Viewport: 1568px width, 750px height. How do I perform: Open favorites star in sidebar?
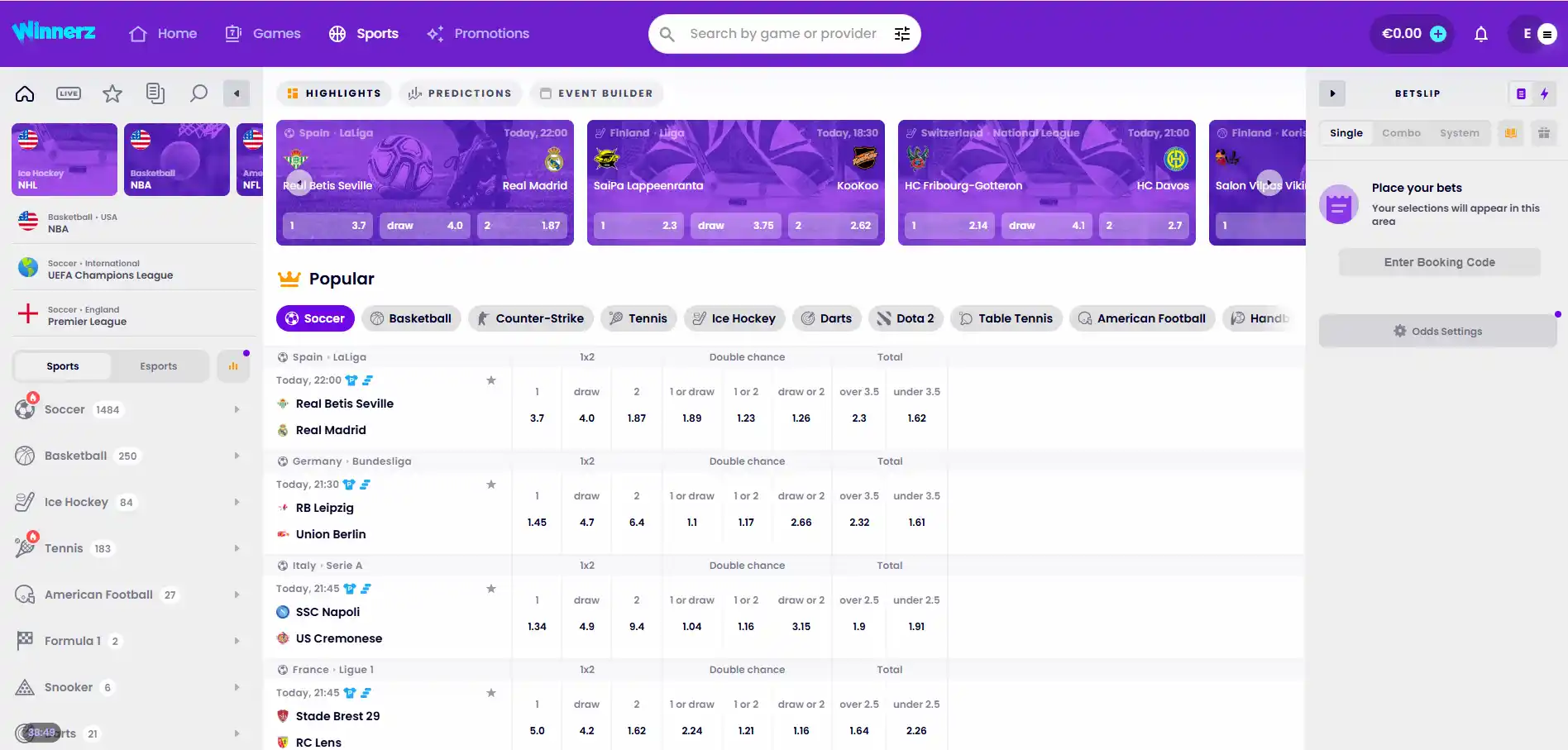[112, 93]
